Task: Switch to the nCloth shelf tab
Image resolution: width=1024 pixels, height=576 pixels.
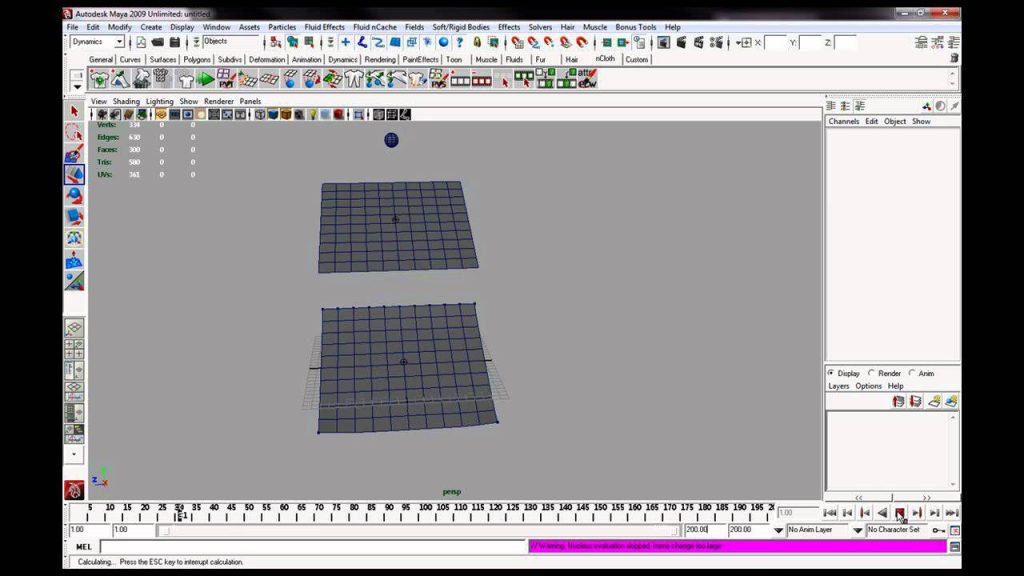Action: click(605, 59)
